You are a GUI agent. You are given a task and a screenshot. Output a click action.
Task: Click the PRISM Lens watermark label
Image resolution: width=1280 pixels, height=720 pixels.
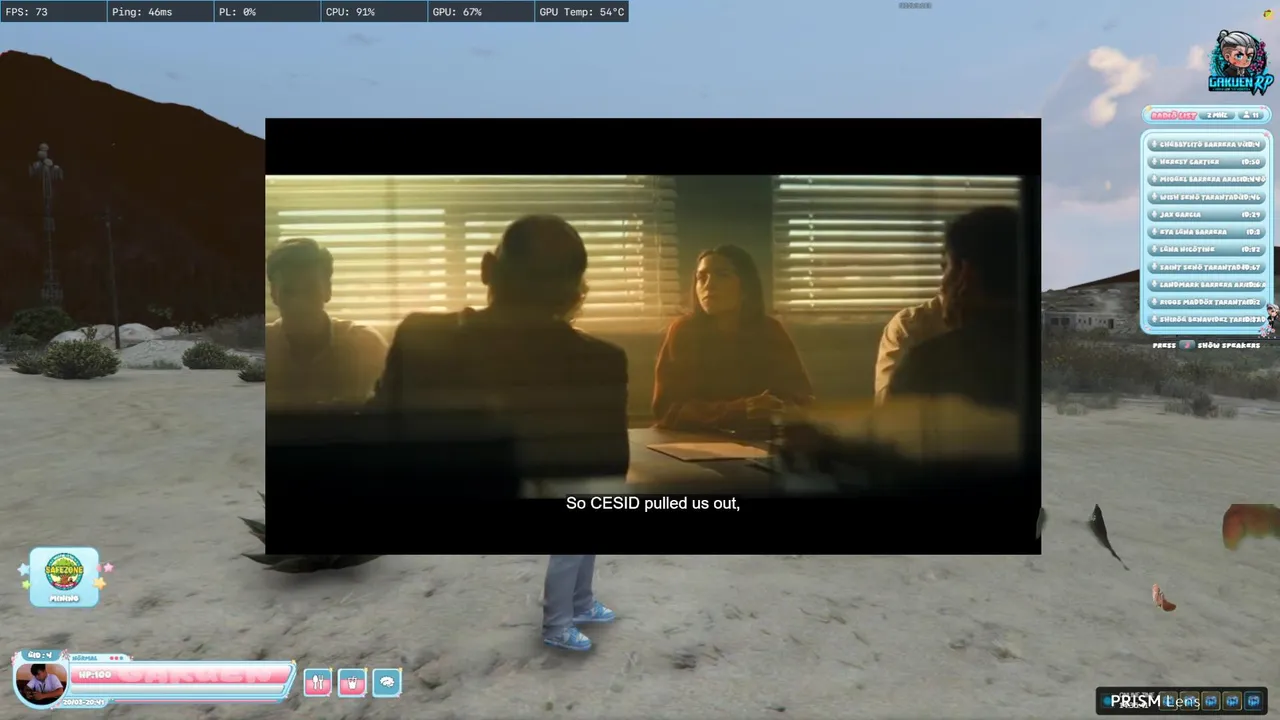pos(1155,701)
